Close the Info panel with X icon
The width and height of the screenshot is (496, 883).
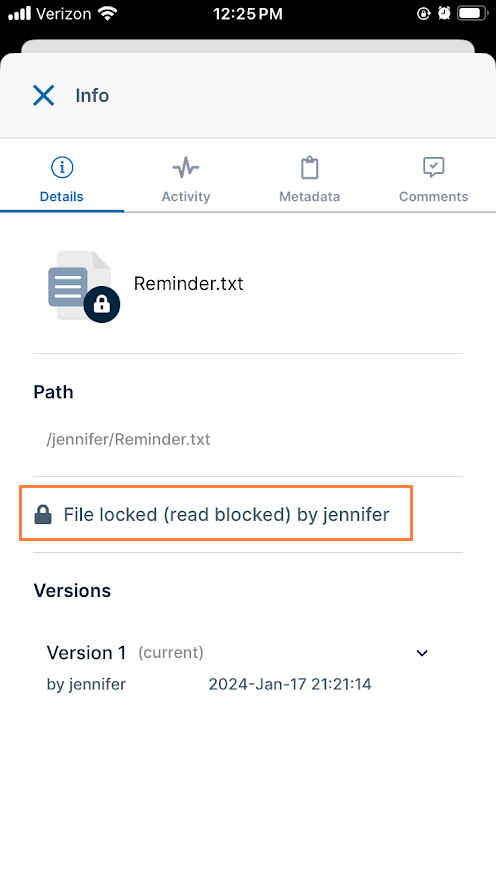[x=43, y=96]
